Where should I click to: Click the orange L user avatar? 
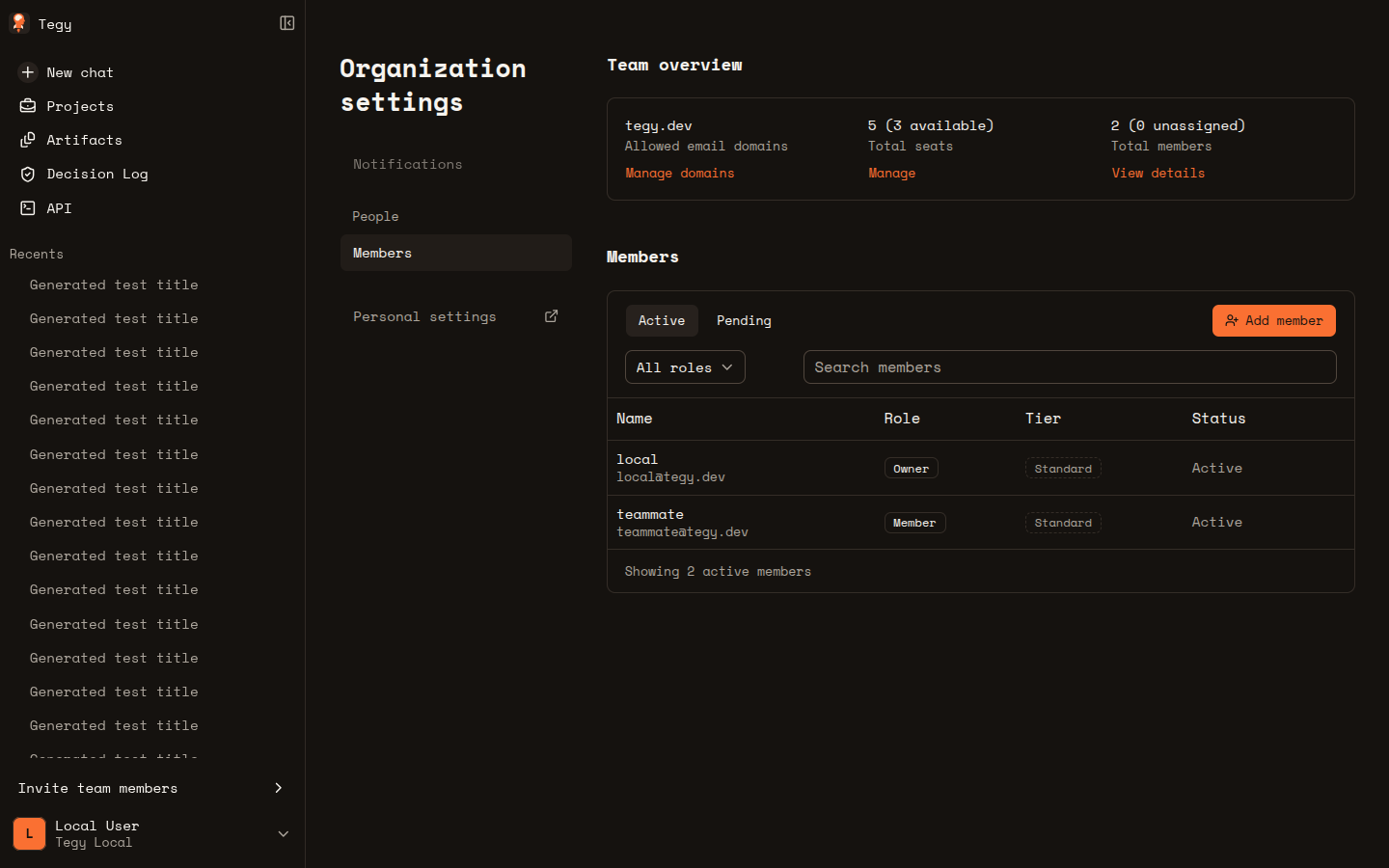[29, 833]
